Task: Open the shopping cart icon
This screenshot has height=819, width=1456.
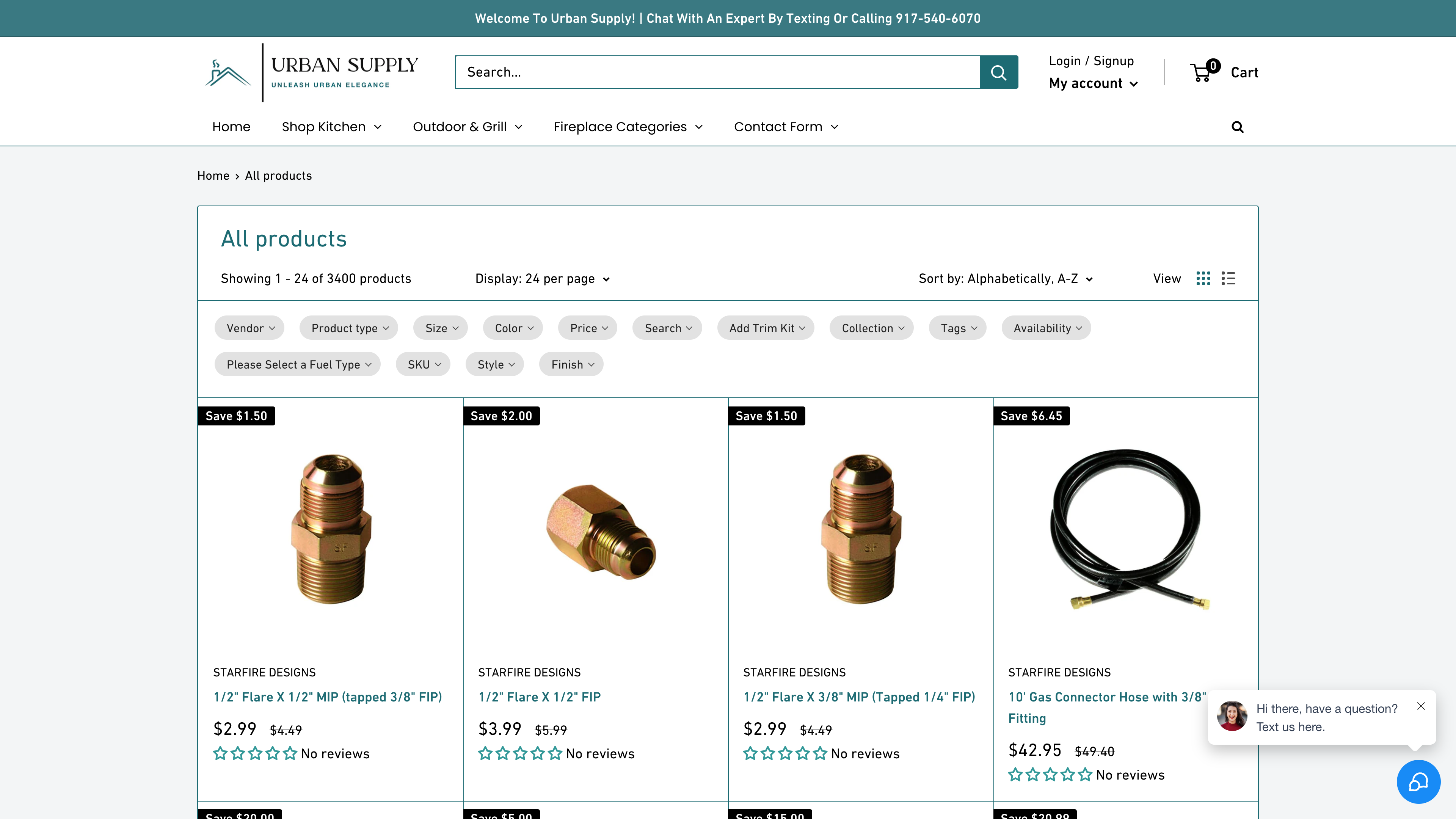Action: [1205, 71]
